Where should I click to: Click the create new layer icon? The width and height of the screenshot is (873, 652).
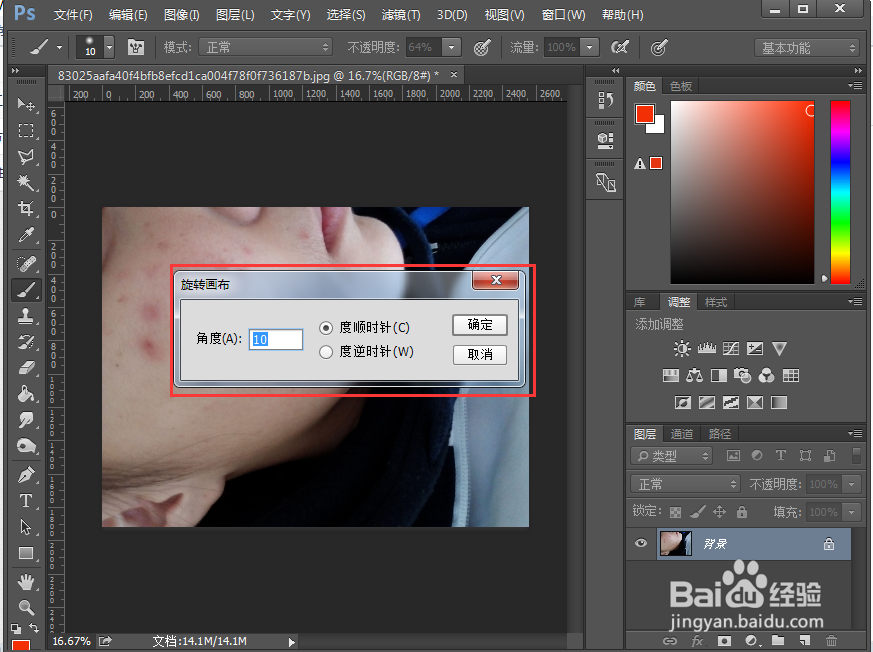point(805,641)
